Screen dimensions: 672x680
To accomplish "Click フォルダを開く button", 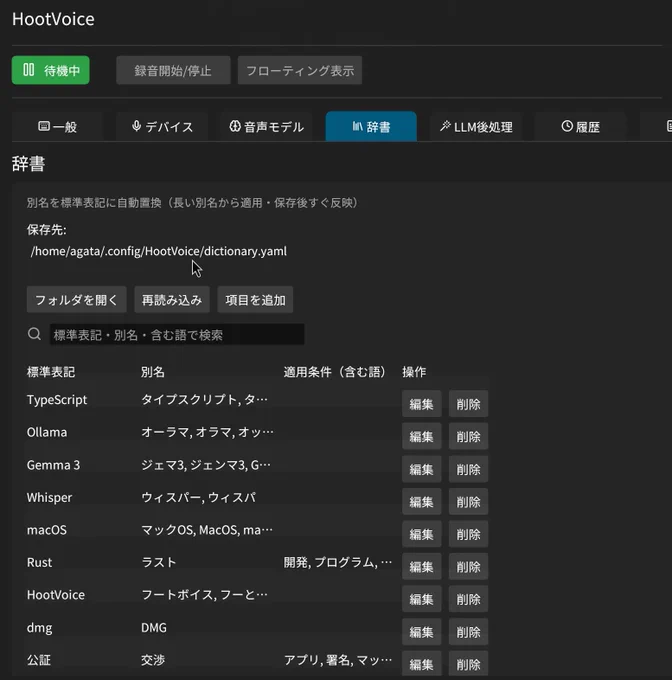I will 76,300.
